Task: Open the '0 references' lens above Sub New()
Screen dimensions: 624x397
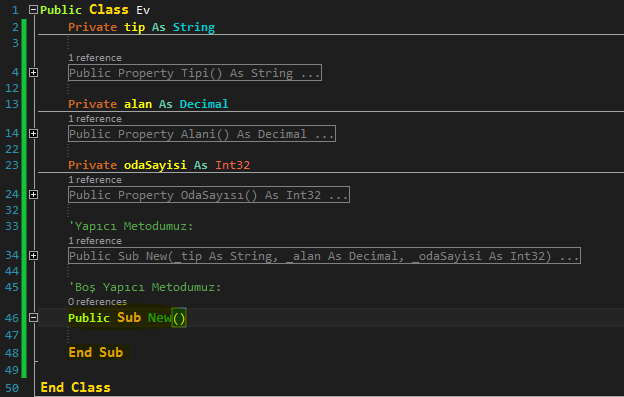Action: tap(97, 302)
